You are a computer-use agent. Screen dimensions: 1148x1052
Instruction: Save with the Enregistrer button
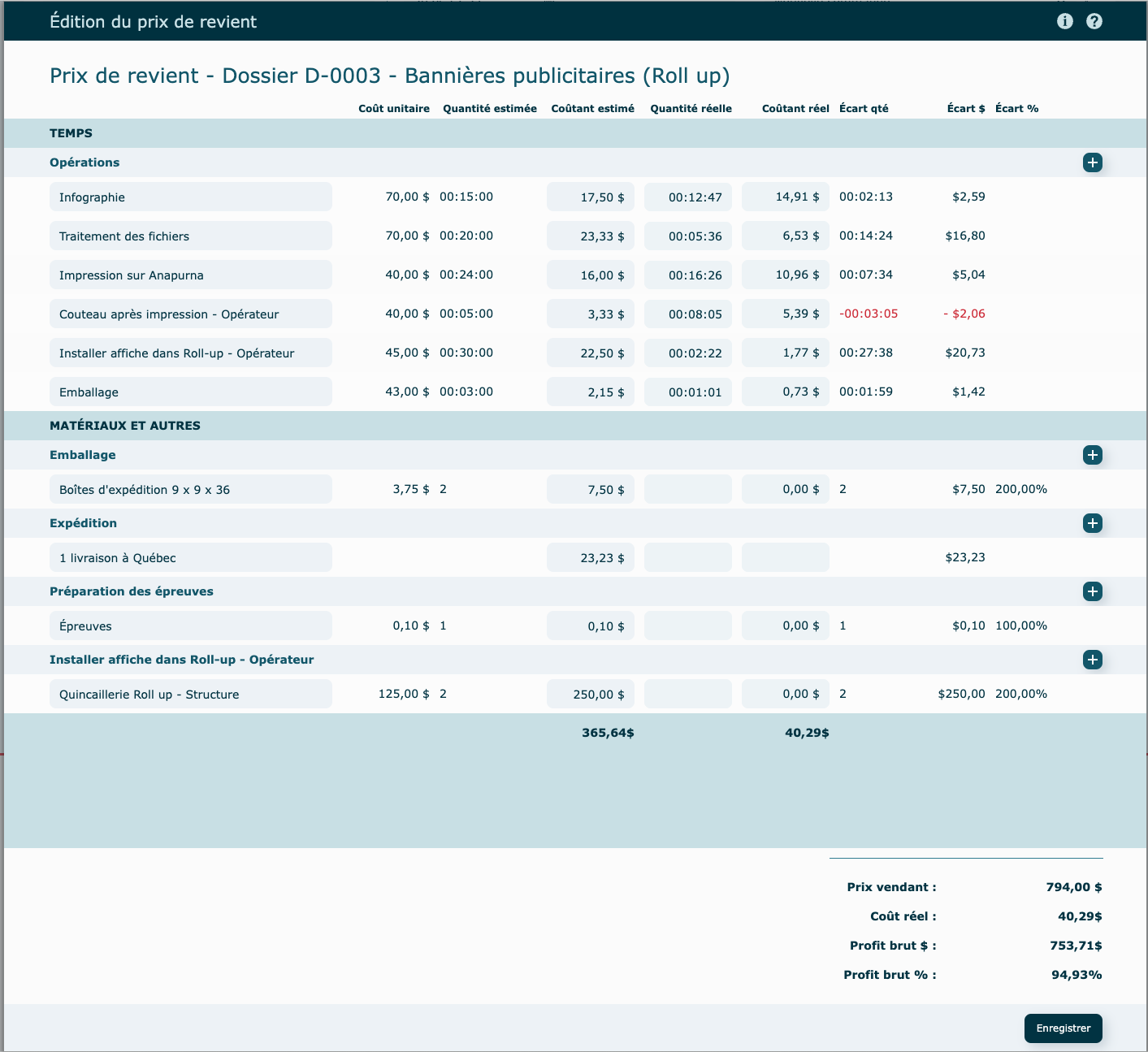click(1063, 1028)
